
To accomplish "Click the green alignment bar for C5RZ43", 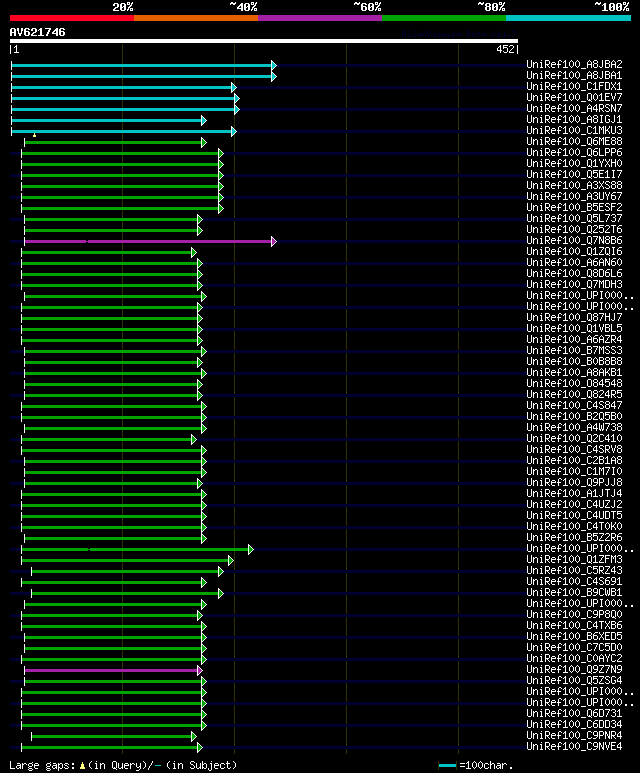I will point(126,571).
